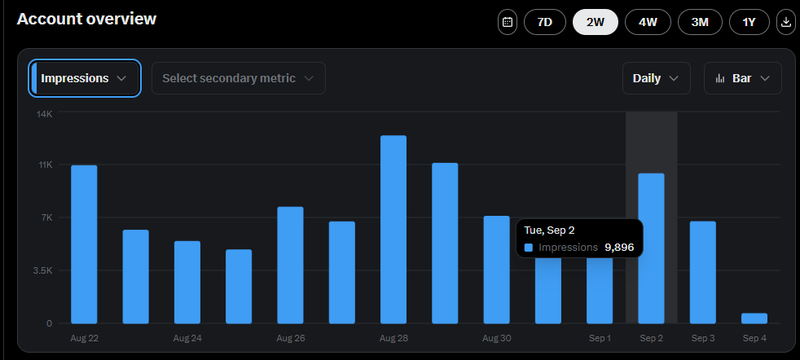Click the download data icon

785,22
